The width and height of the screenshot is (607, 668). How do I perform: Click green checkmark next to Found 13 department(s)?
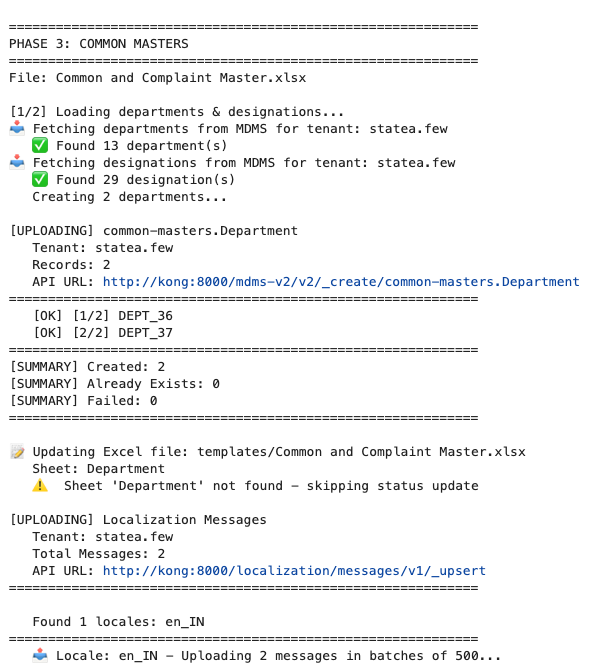click(40, 146)
